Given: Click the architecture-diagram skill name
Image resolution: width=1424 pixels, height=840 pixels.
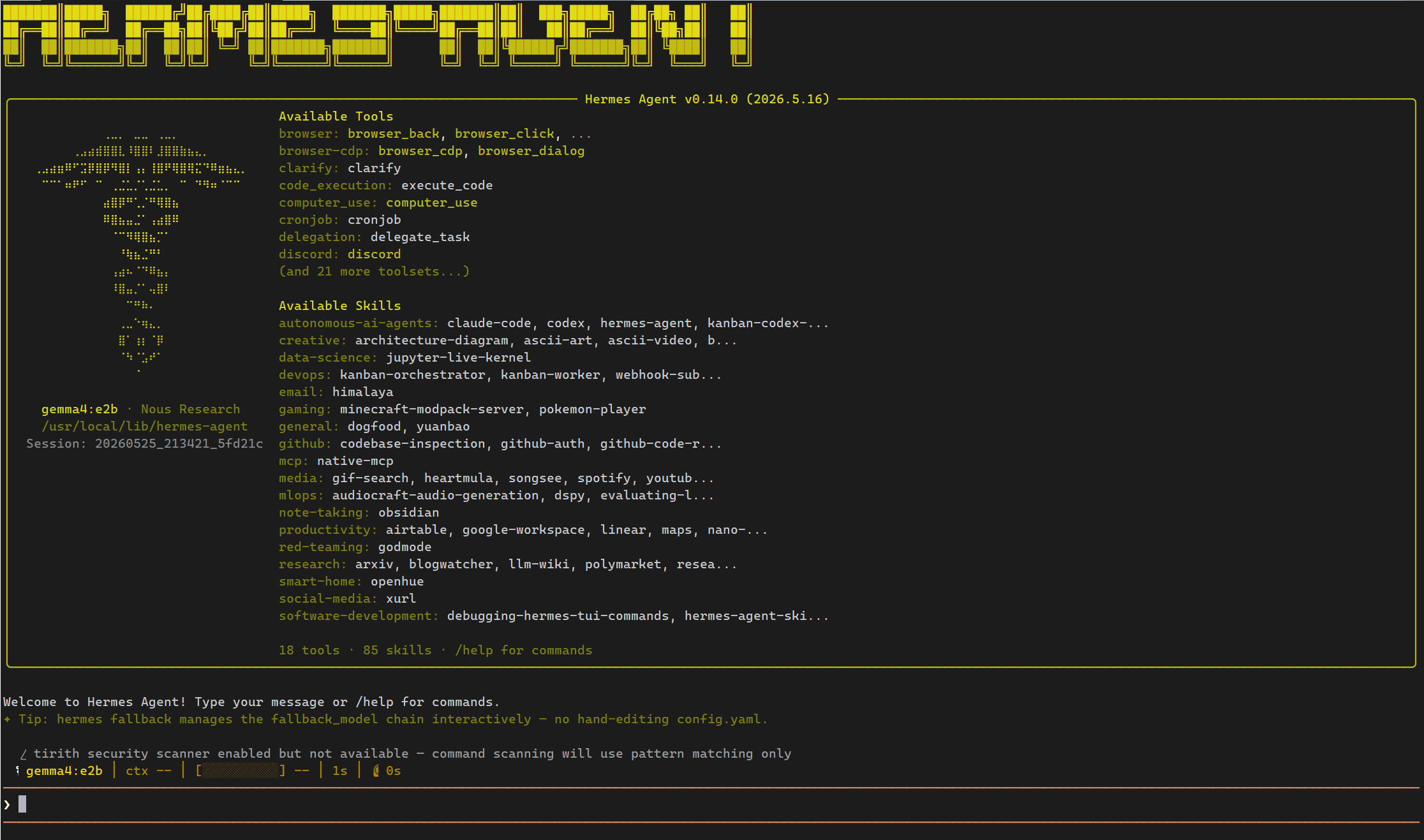Looking at the screenshot, I should tap(432, 340).
